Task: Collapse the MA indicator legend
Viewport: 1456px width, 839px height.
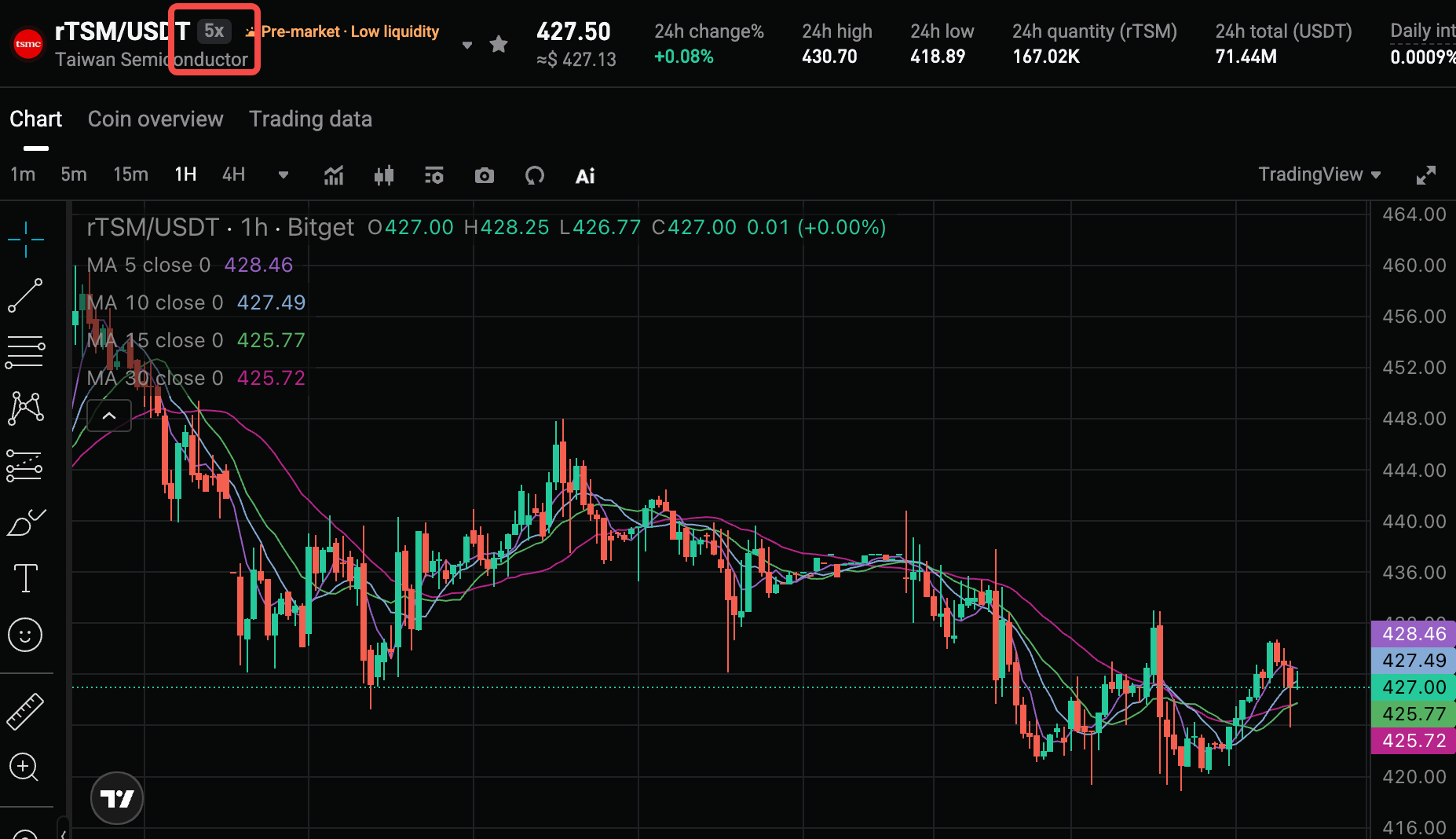Action: [109, 416]
